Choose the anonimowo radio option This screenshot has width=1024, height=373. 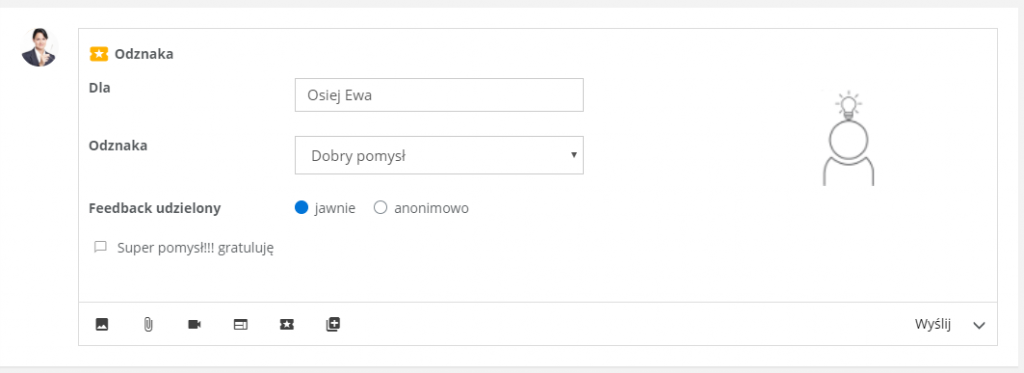click(380, 208)
